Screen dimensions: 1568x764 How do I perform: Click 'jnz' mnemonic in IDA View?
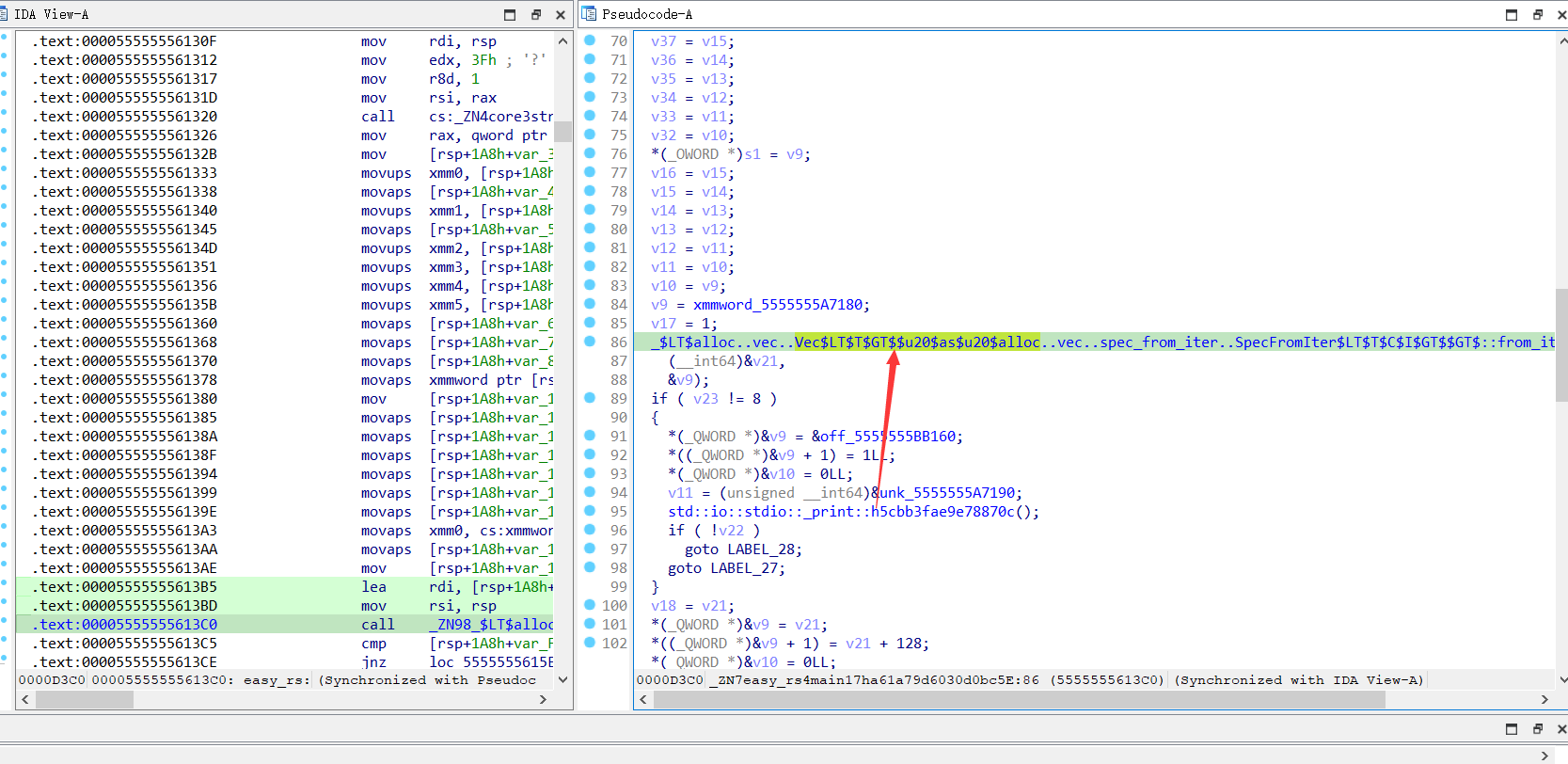coord(373,661)
